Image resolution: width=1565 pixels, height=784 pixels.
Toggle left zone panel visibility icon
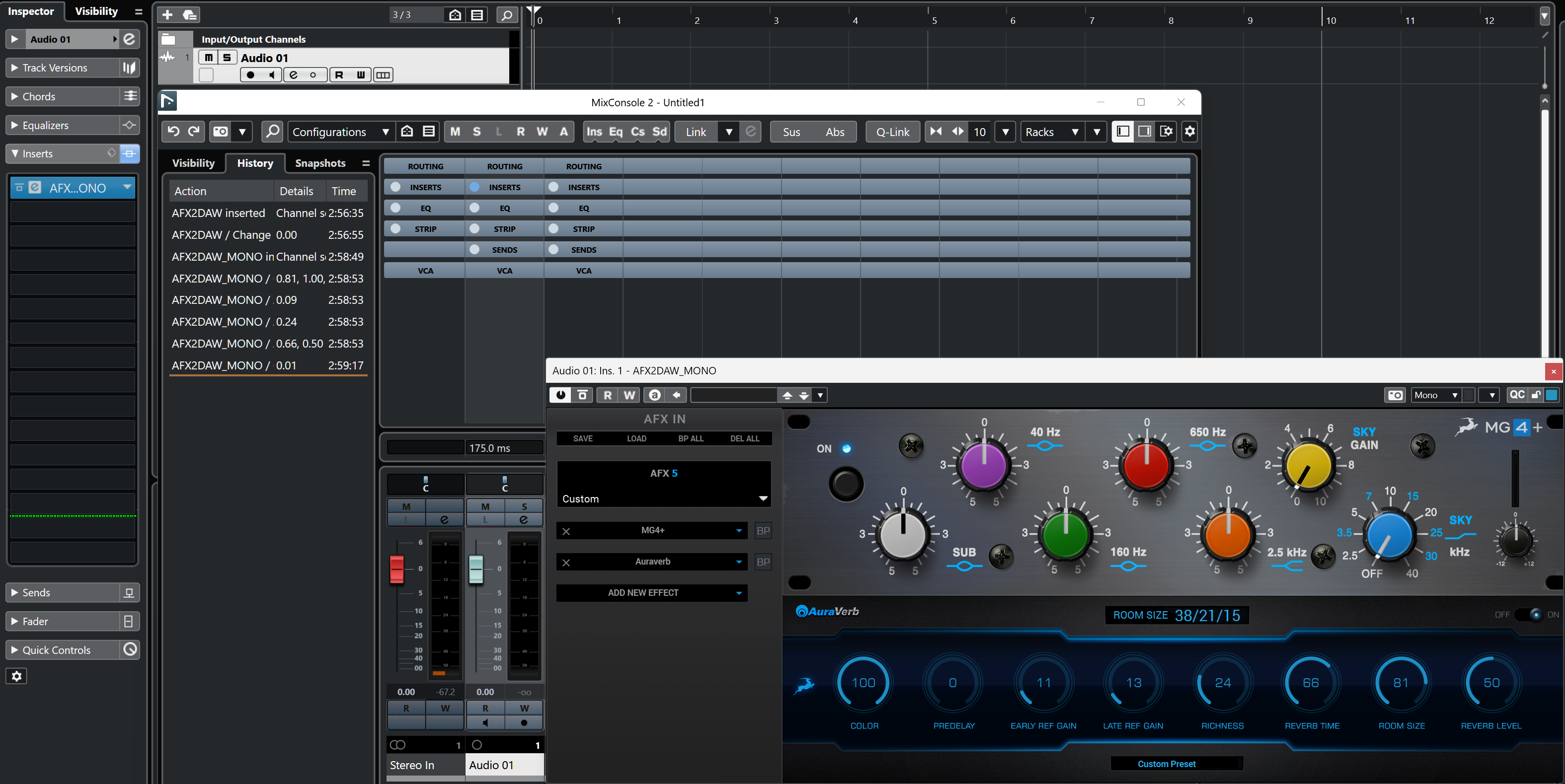[1123, 131]
